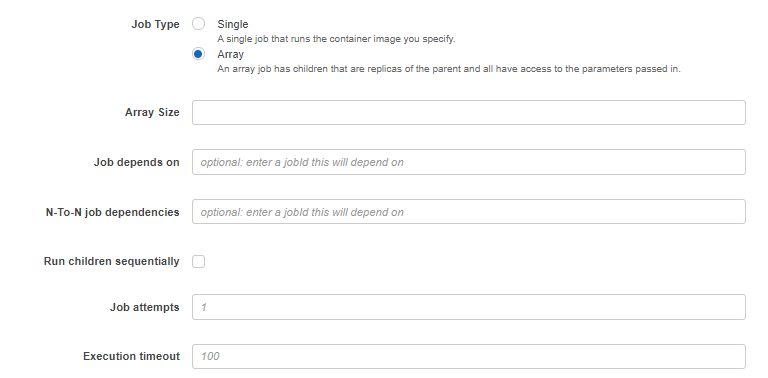This screenshot has height=378, width=768.
Task: Click the 'Array' option label text
Action: 230,54
